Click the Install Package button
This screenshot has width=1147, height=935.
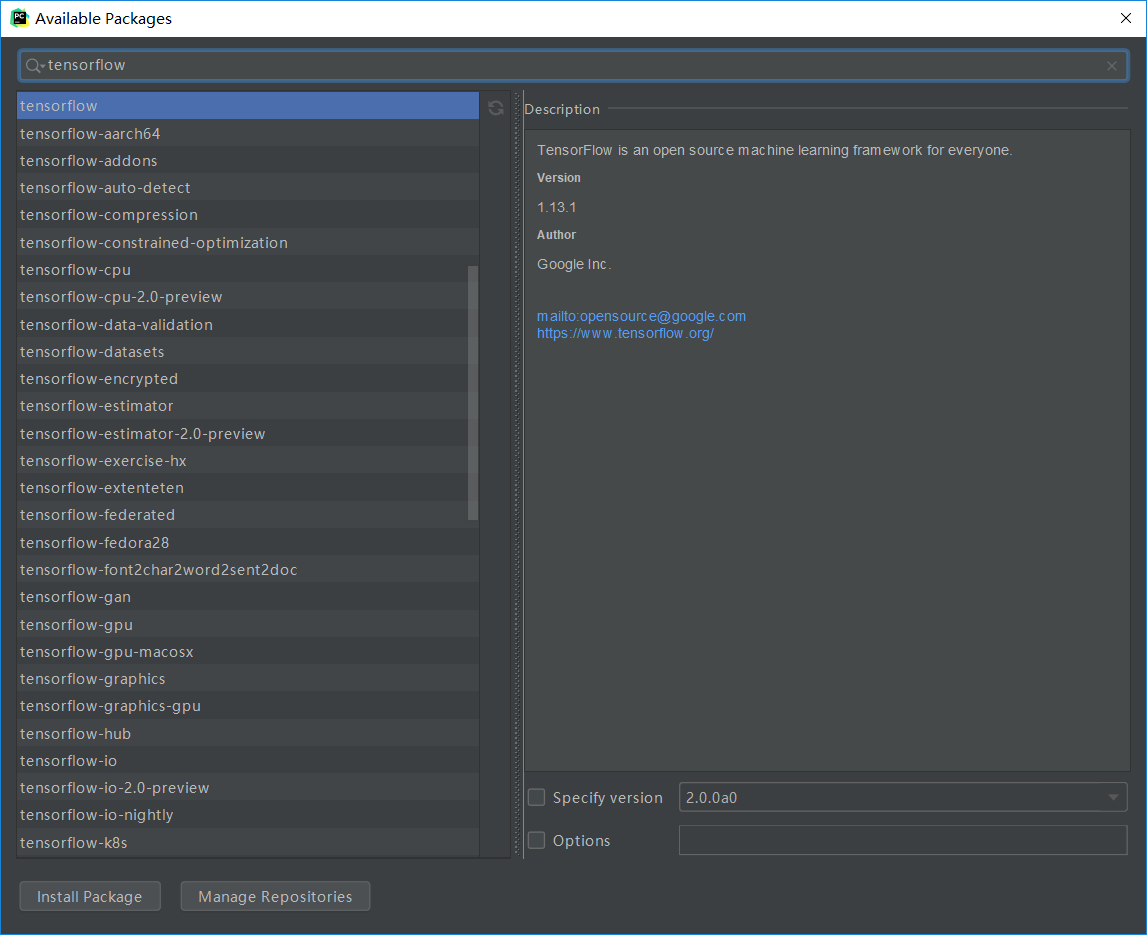tap(90, 896)
